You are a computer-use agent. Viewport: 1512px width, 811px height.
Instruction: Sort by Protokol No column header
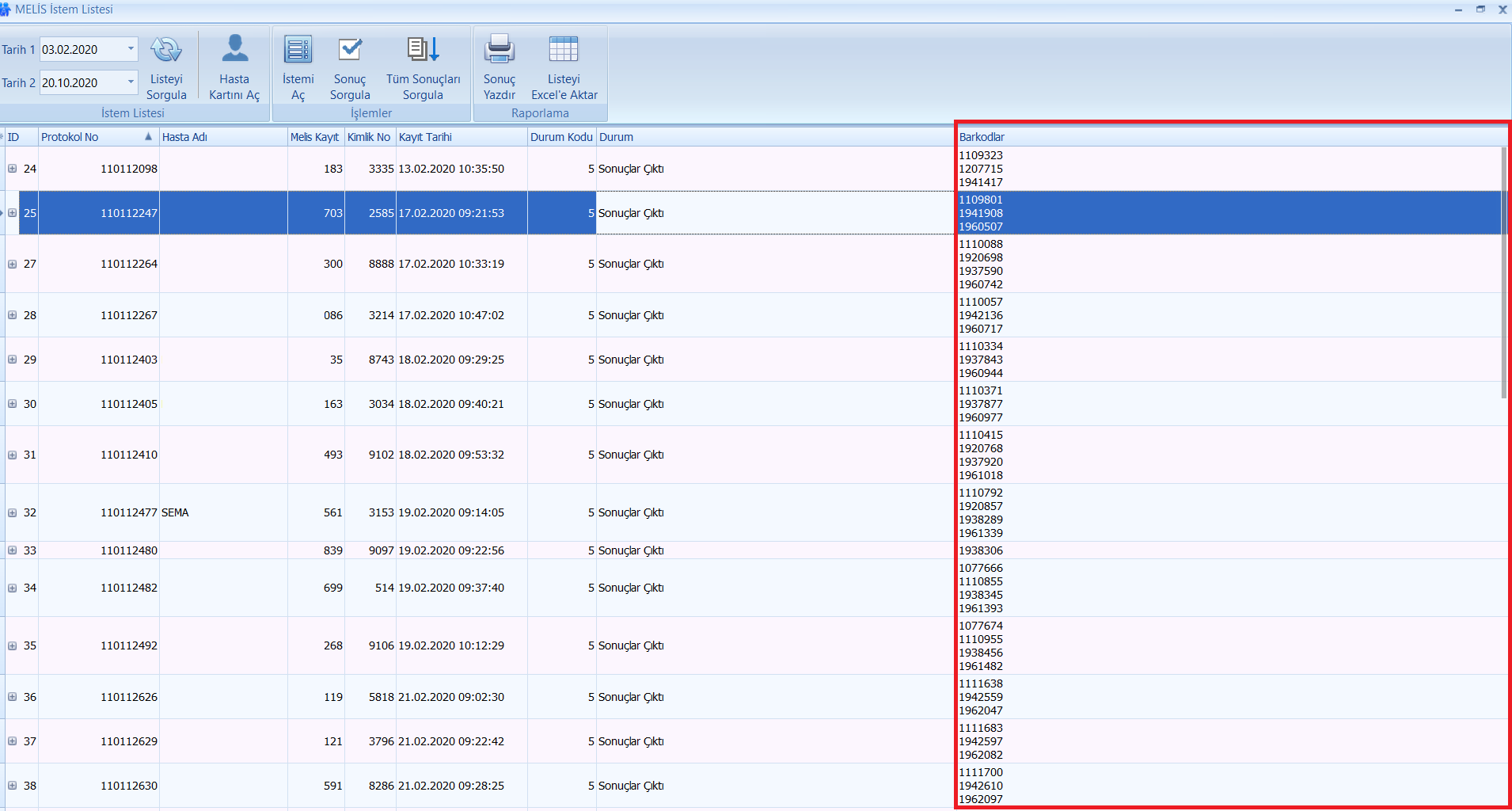click(87, 137)
